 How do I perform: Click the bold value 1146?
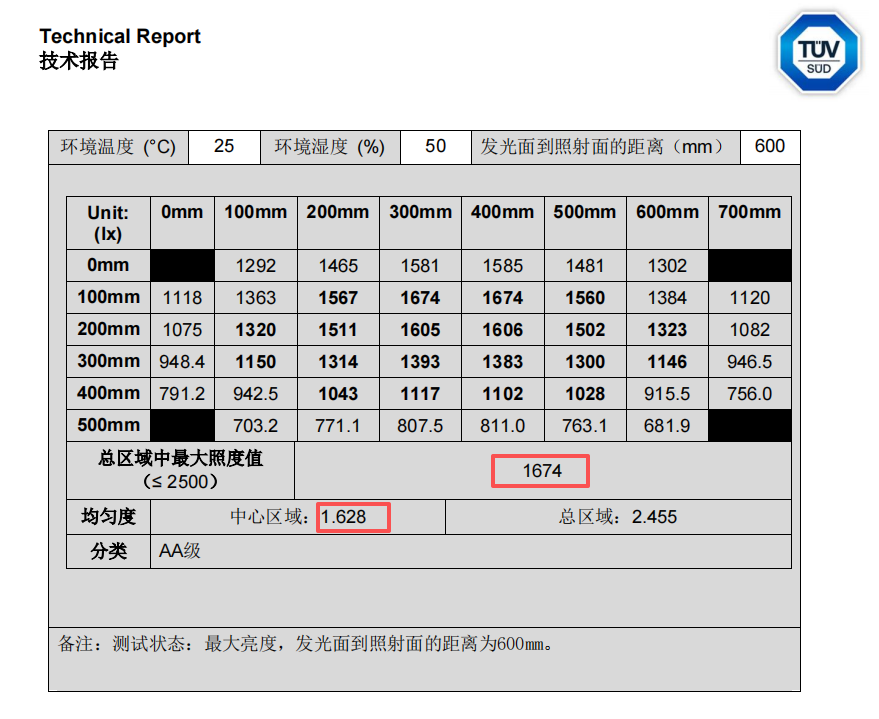[667, 361]
